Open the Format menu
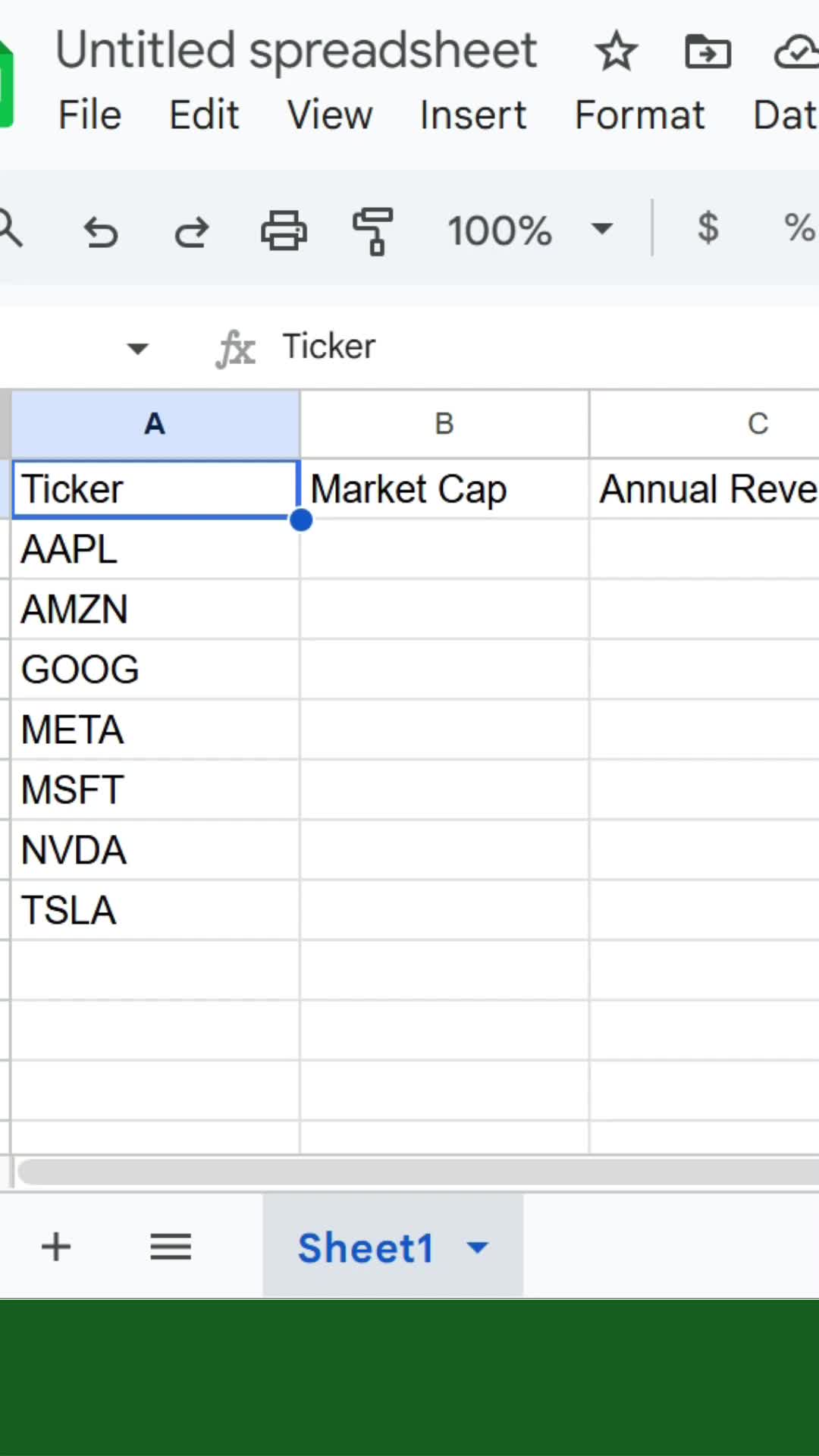 [x=639, y=115]
